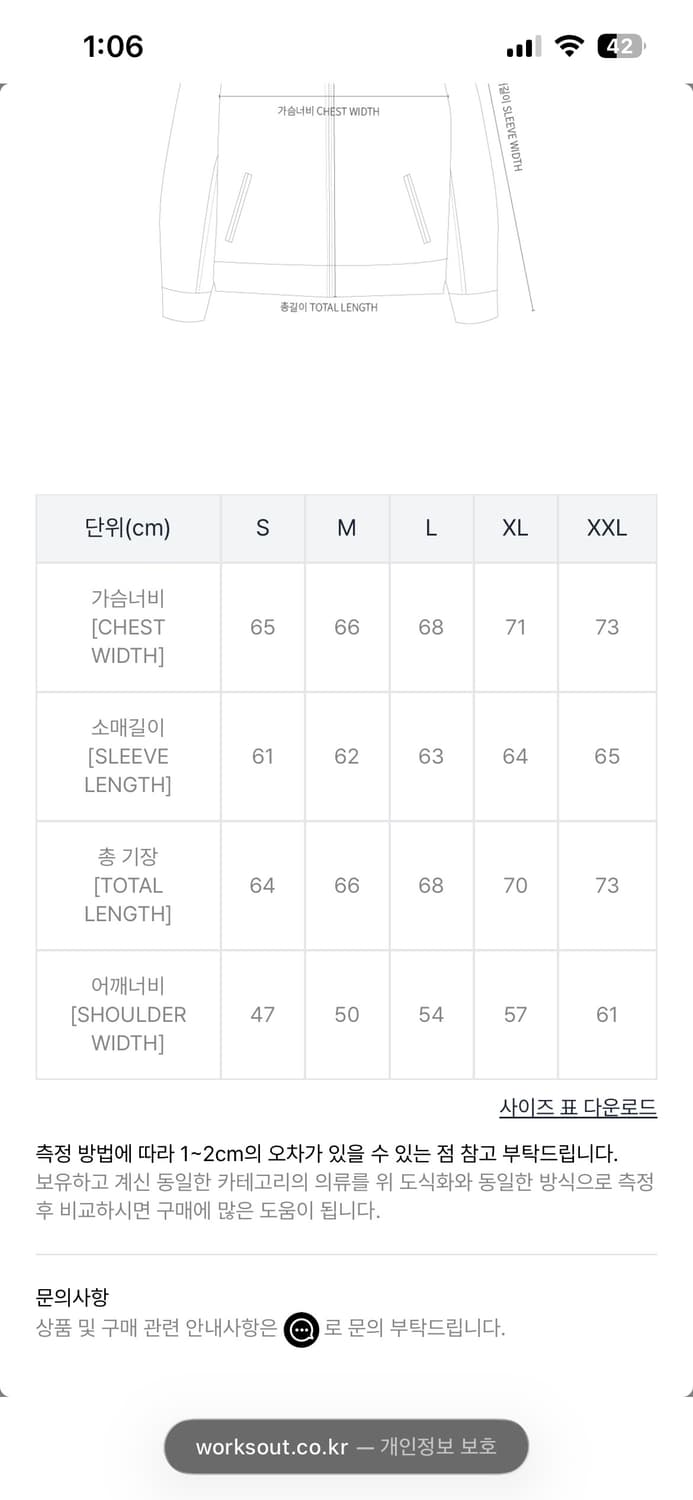
Task: Select total length 73 for XXL
Action: click(x=606, y=885)
